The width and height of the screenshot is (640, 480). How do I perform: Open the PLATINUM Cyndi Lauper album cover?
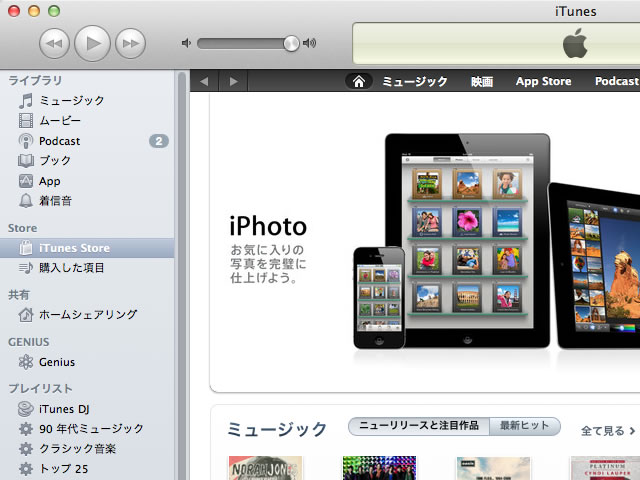pos(605,468)
